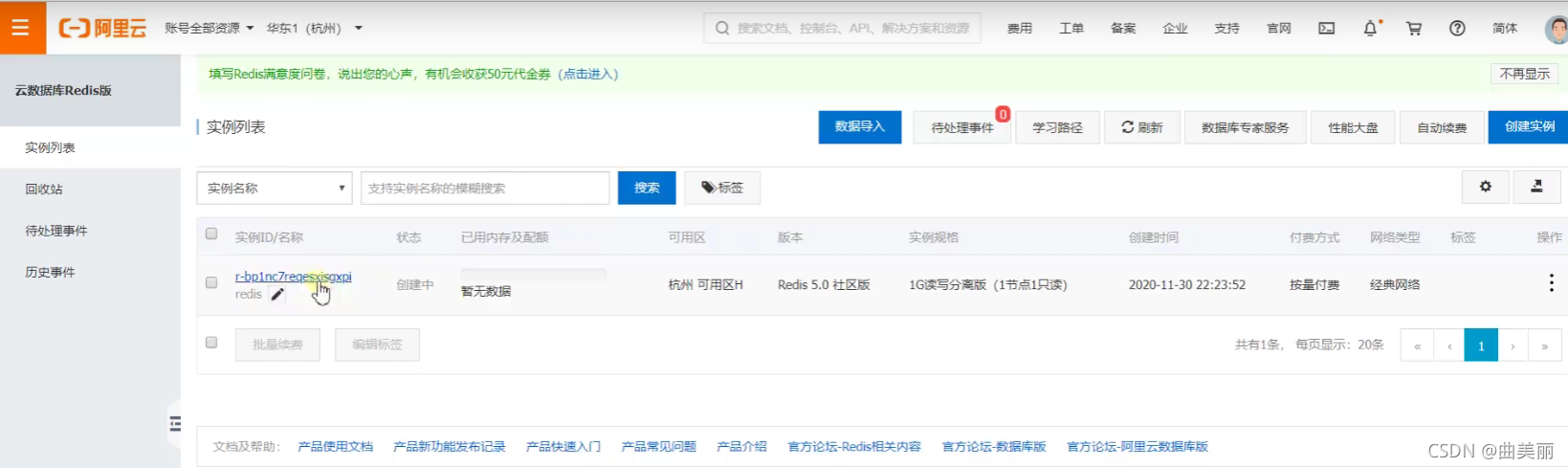Open the three-dot actions menu for instance
This screenshot has height=468, width=1568.
click(1551, 283)
